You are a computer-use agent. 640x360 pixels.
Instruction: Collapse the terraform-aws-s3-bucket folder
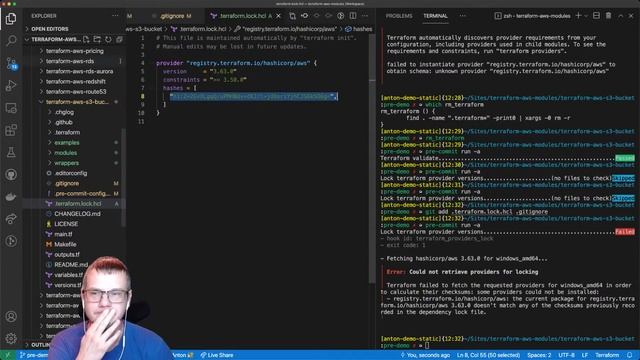(x=77, y=102)
